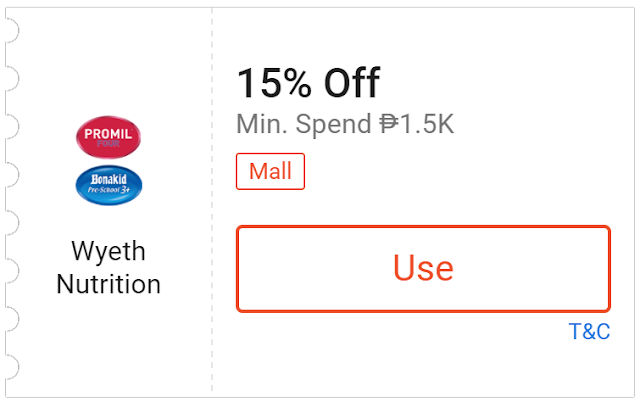Click the word Wyeth under the logos
The image size is (640, 402).
108,250
